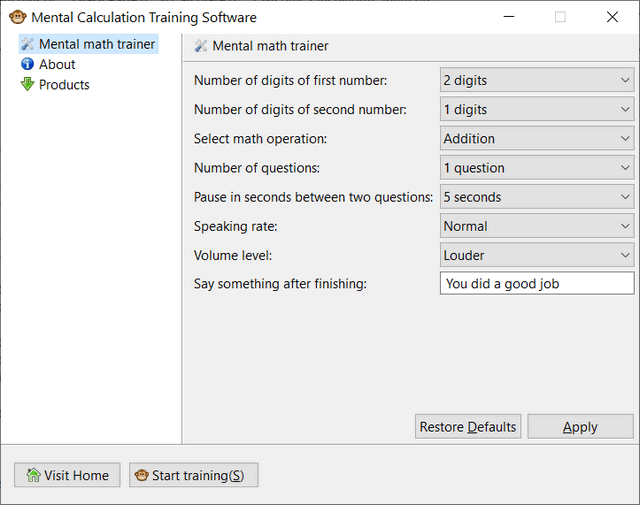Select Products in the sidebar
This screenshot has height=505, width=640.
tap(64, 85)
